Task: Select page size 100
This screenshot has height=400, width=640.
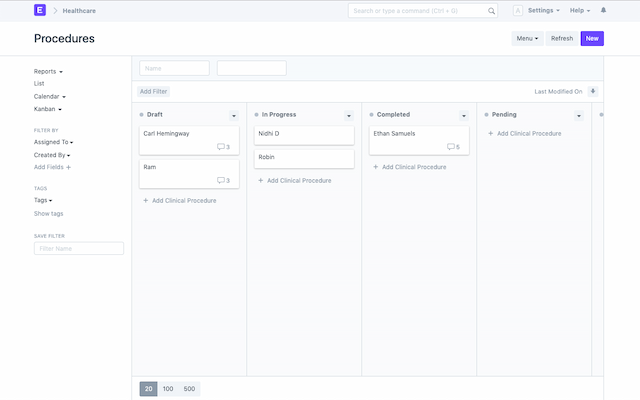Action: click(168, 388)
